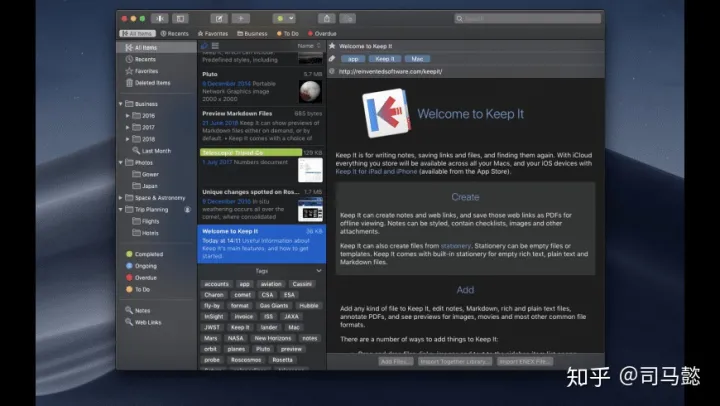
Task: Select the Hotels folder
Action: [x=146, y=233]
